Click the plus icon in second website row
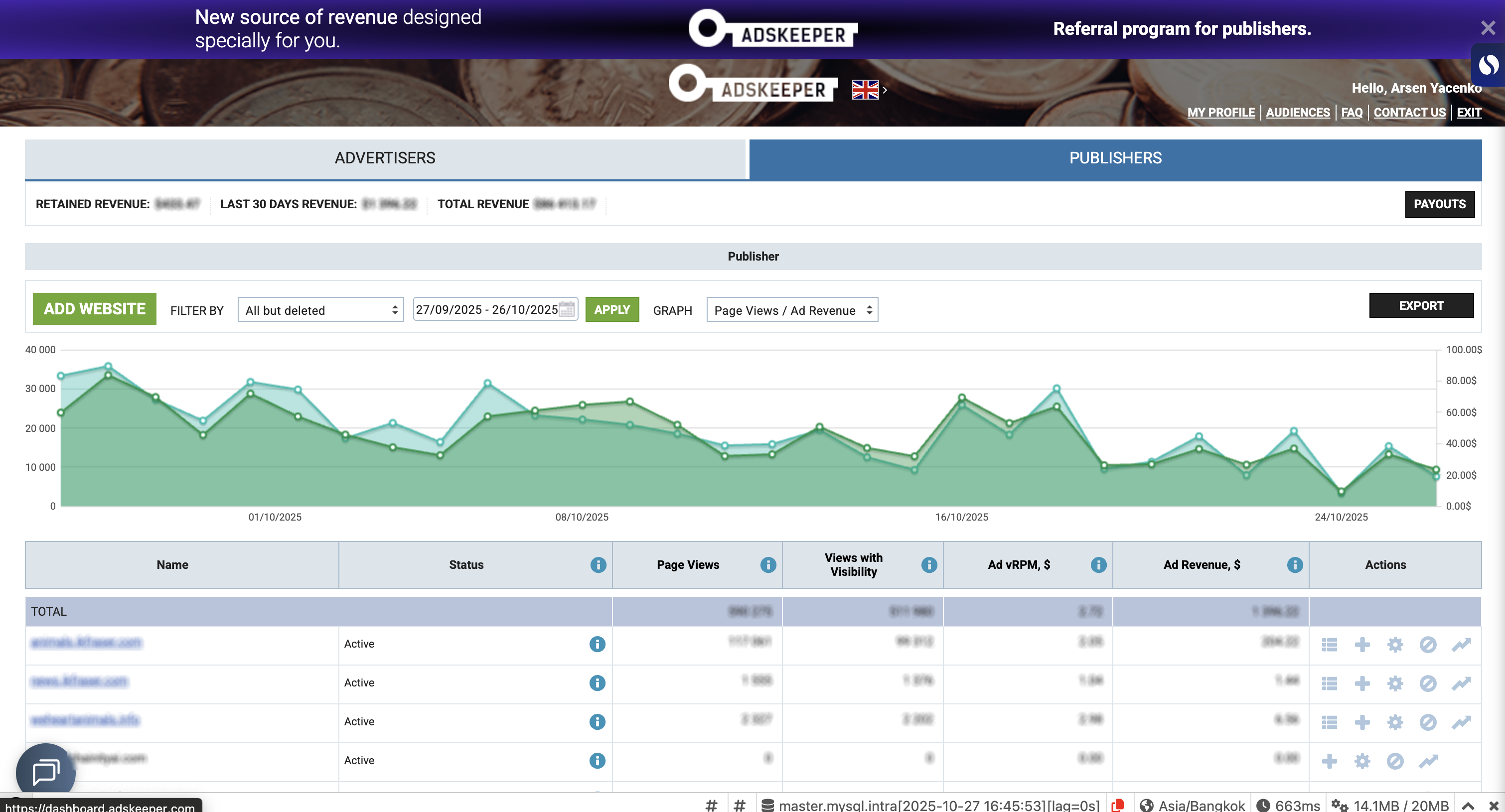 point(1362,683)
